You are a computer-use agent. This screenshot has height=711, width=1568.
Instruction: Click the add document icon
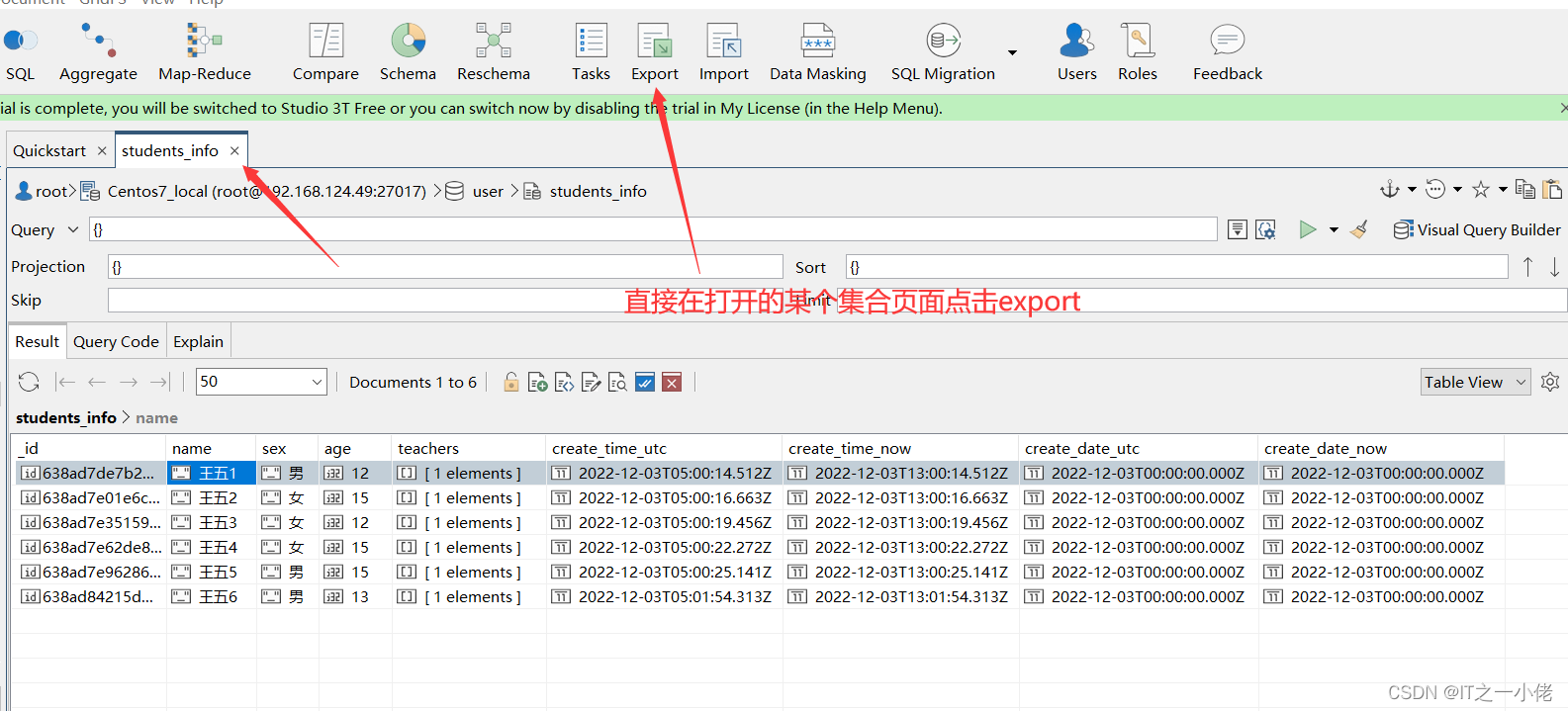pyautogui.click(x=538, y=382)
